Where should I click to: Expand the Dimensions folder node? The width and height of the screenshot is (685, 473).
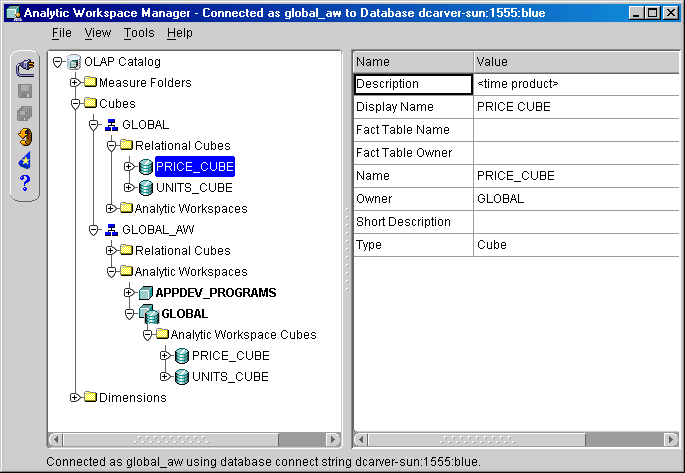coord(75,397)
